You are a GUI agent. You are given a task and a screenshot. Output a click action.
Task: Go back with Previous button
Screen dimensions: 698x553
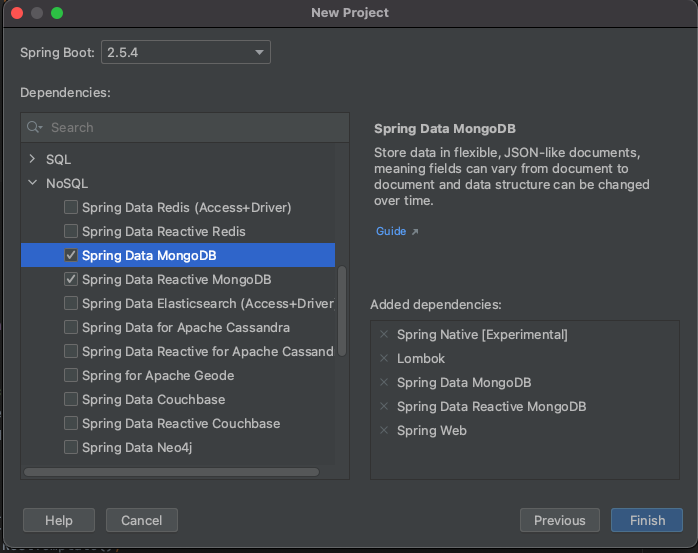[559, 520]
